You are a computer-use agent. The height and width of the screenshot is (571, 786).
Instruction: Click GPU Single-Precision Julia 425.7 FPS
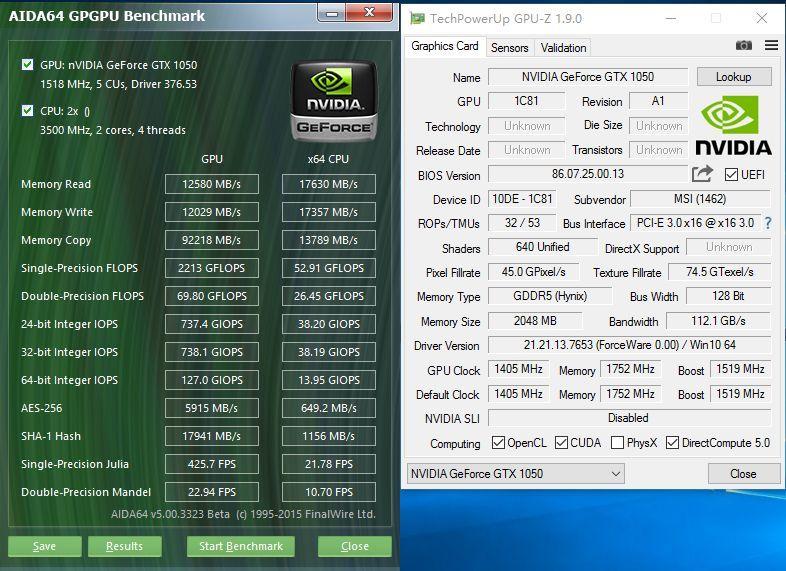(212, 464)
